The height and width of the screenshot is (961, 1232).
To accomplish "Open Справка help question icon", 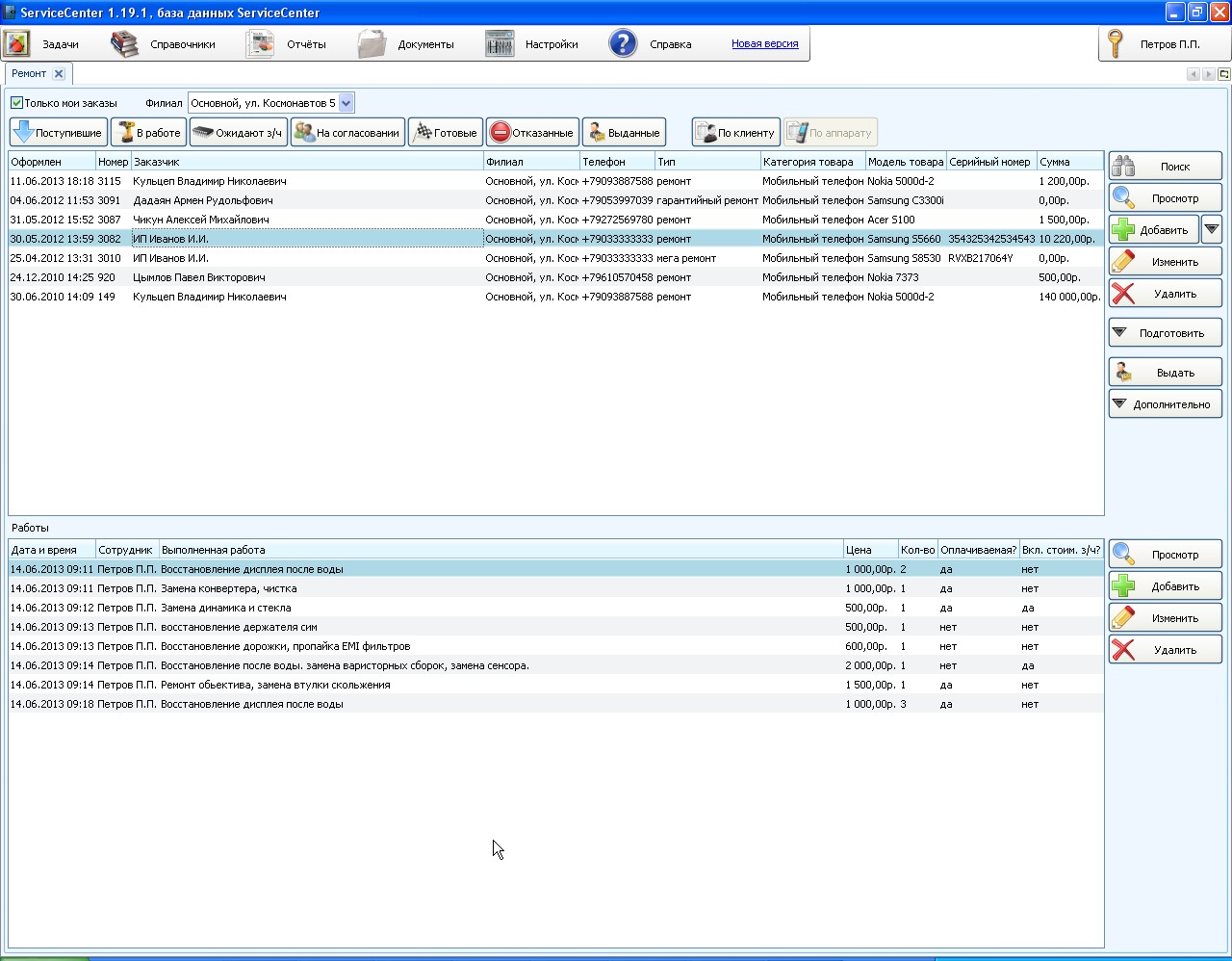I will pos(623,44).
